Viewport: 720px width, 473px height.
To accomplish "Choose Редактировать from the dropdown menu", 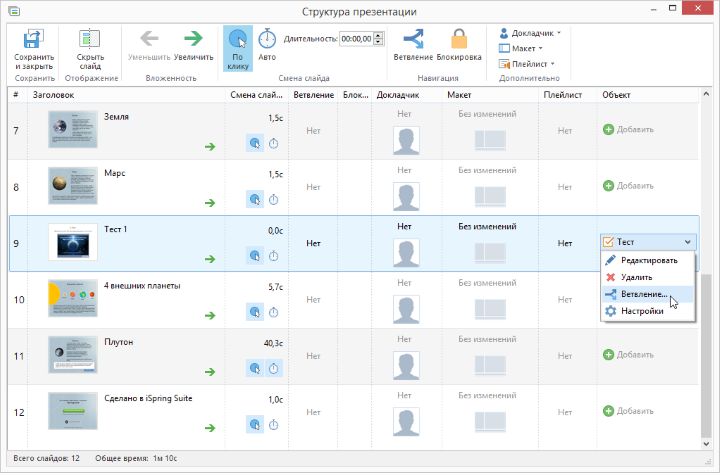I will (648, 260).
